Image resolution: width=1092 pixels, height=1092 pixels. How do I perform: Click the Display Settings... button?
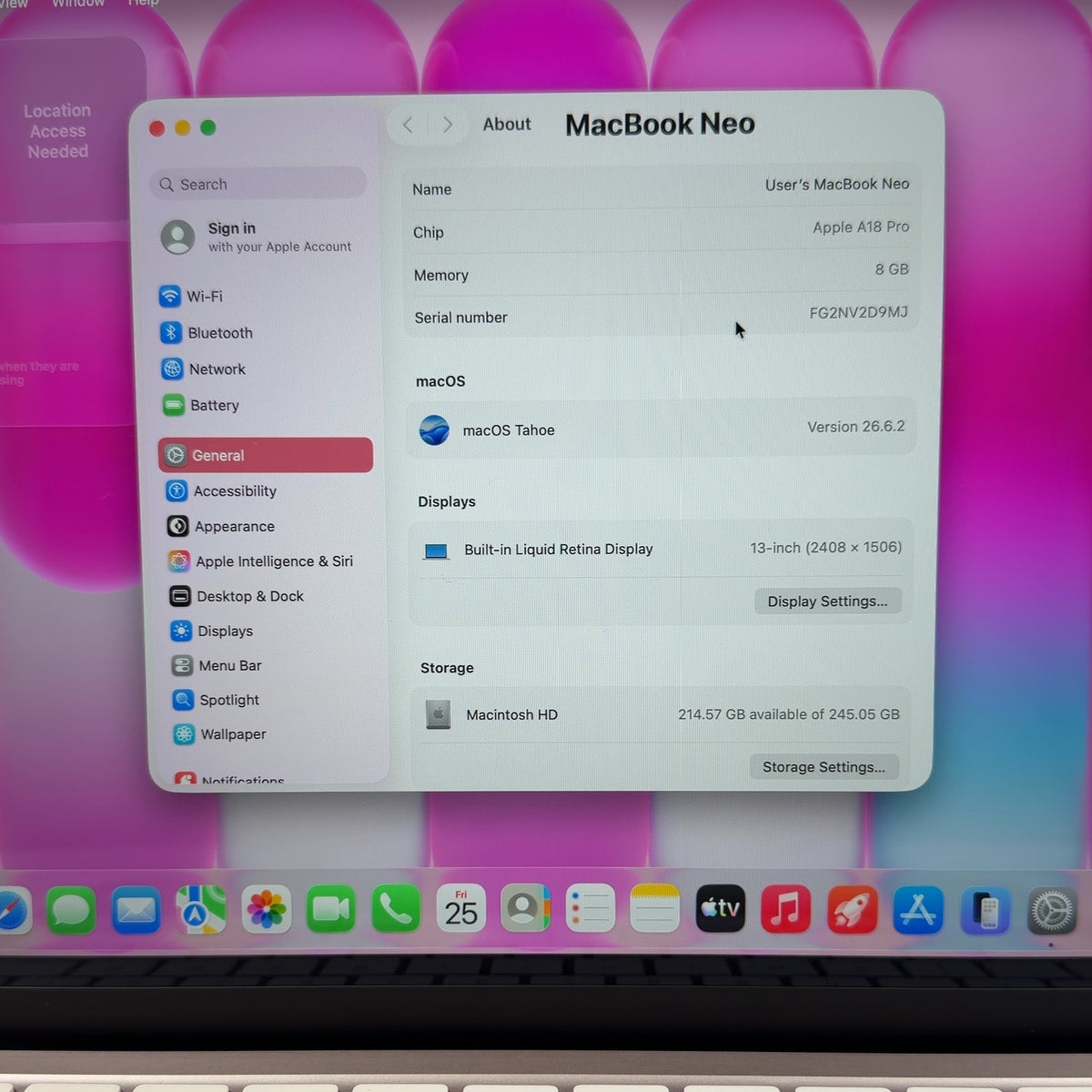[x=827, y=601]
